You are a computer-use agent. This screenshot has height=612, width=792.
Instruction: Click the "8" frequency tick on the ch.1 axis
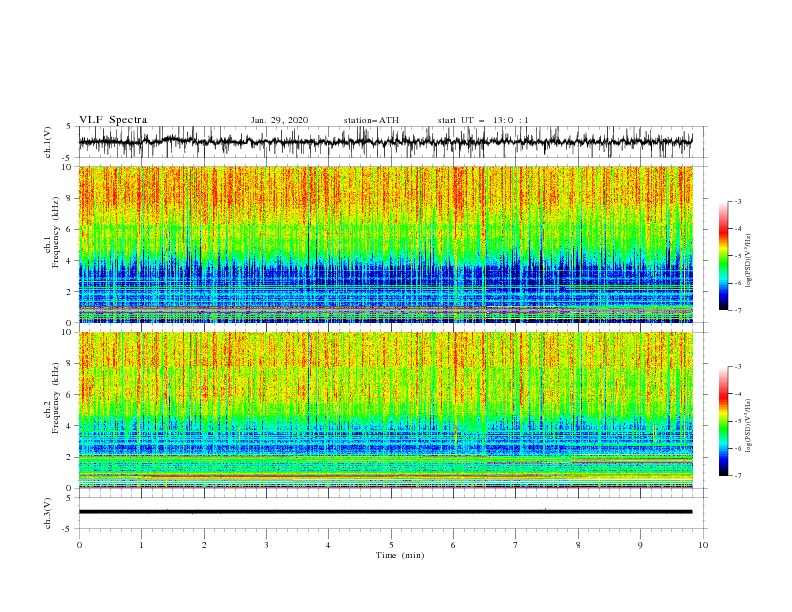pyautogui.click(x=69, y=198)
